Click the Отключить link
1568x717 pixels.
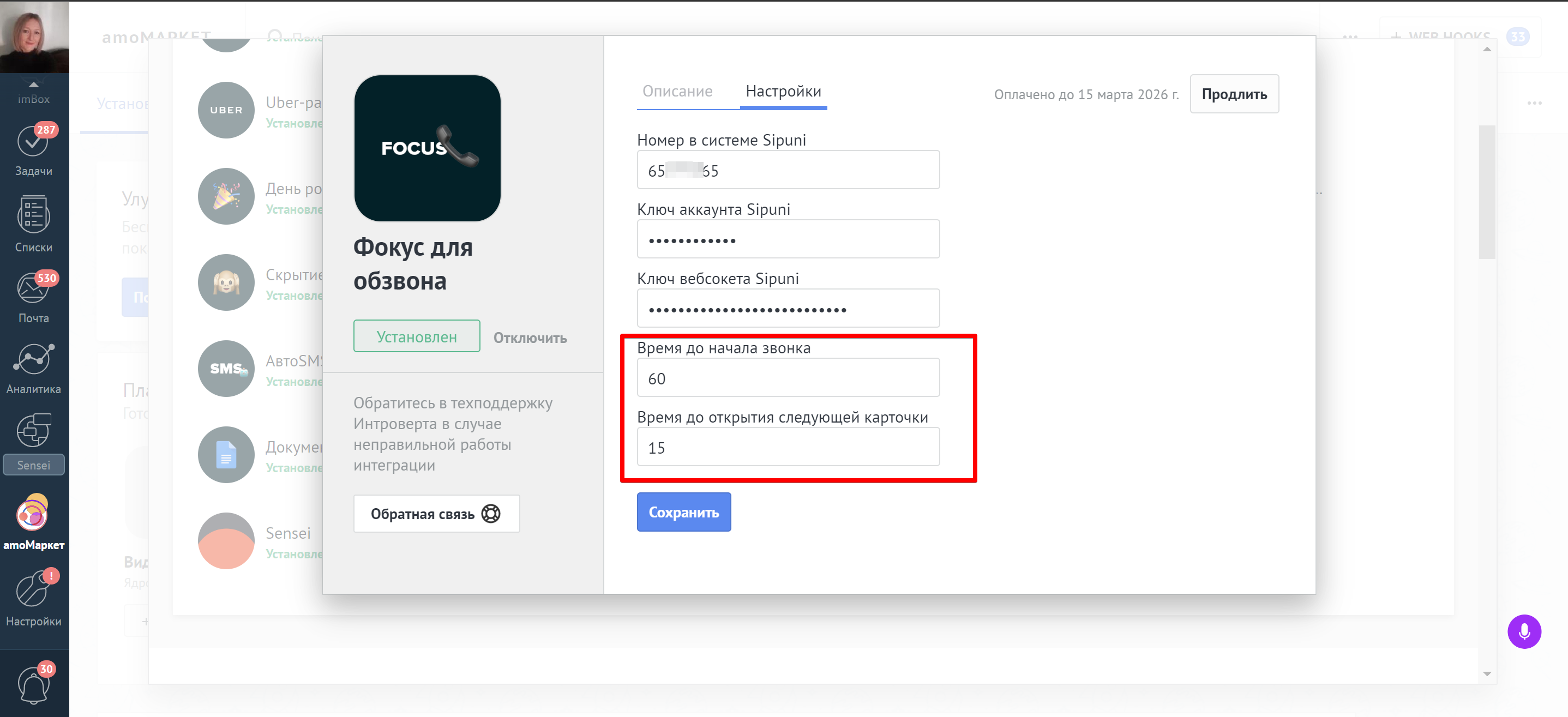click(x=530, y=338)
